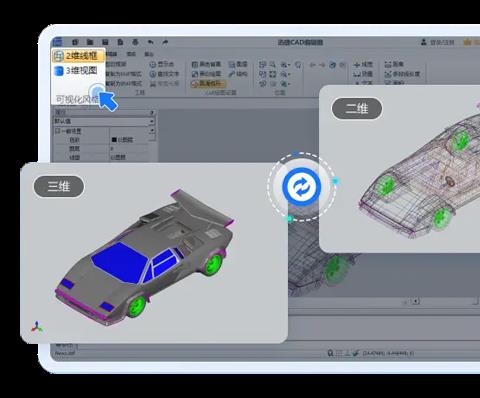Select the 2维线框 wireframe option
This screenshot has width=480, height=398.
tap(78, 56)
